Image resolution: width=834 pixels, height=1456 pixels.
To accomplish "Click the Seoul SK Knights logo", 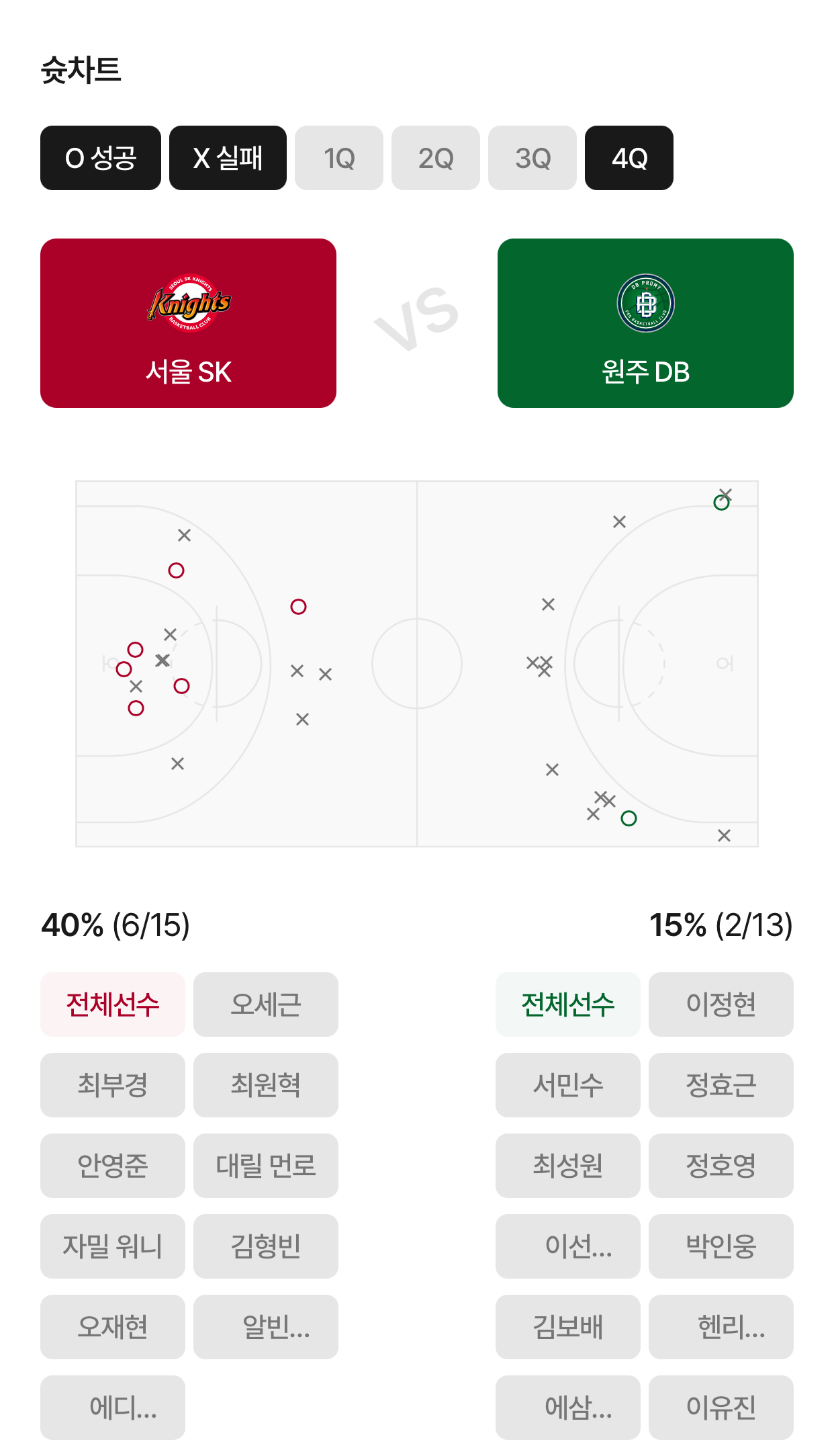I will (189, 303).
